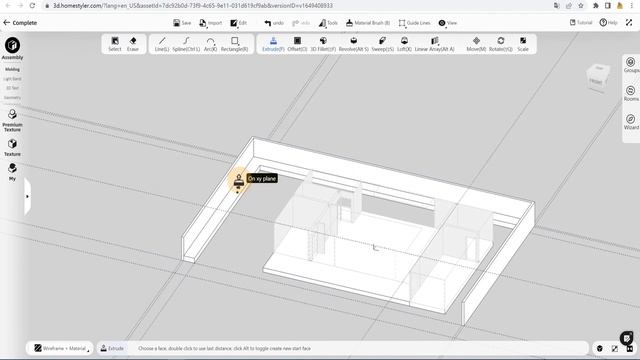
Task: Activate the Linear Array tool
Action: click(434, 44)
